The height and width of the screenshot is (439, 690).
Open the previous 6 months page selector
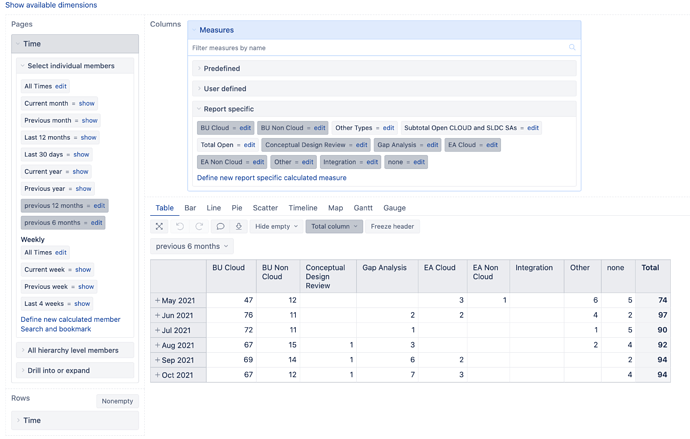191,246
